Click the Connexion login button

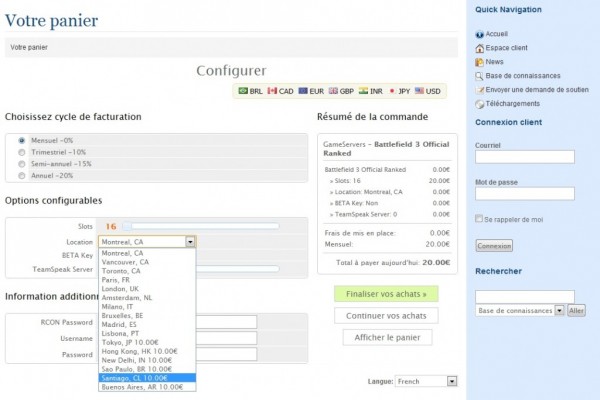pos(494,246)
